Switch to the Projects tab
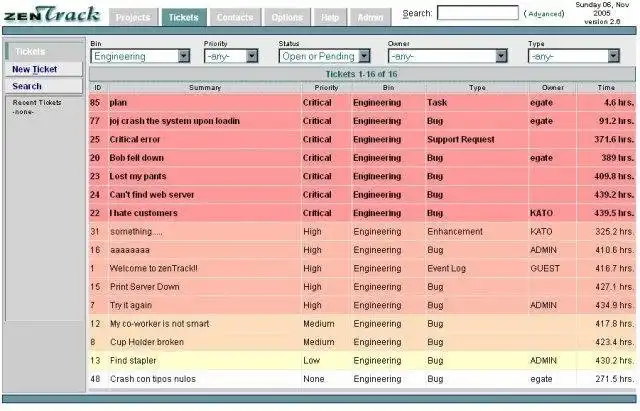The width and height of the screenshot is (640, 411). (133, 18)
